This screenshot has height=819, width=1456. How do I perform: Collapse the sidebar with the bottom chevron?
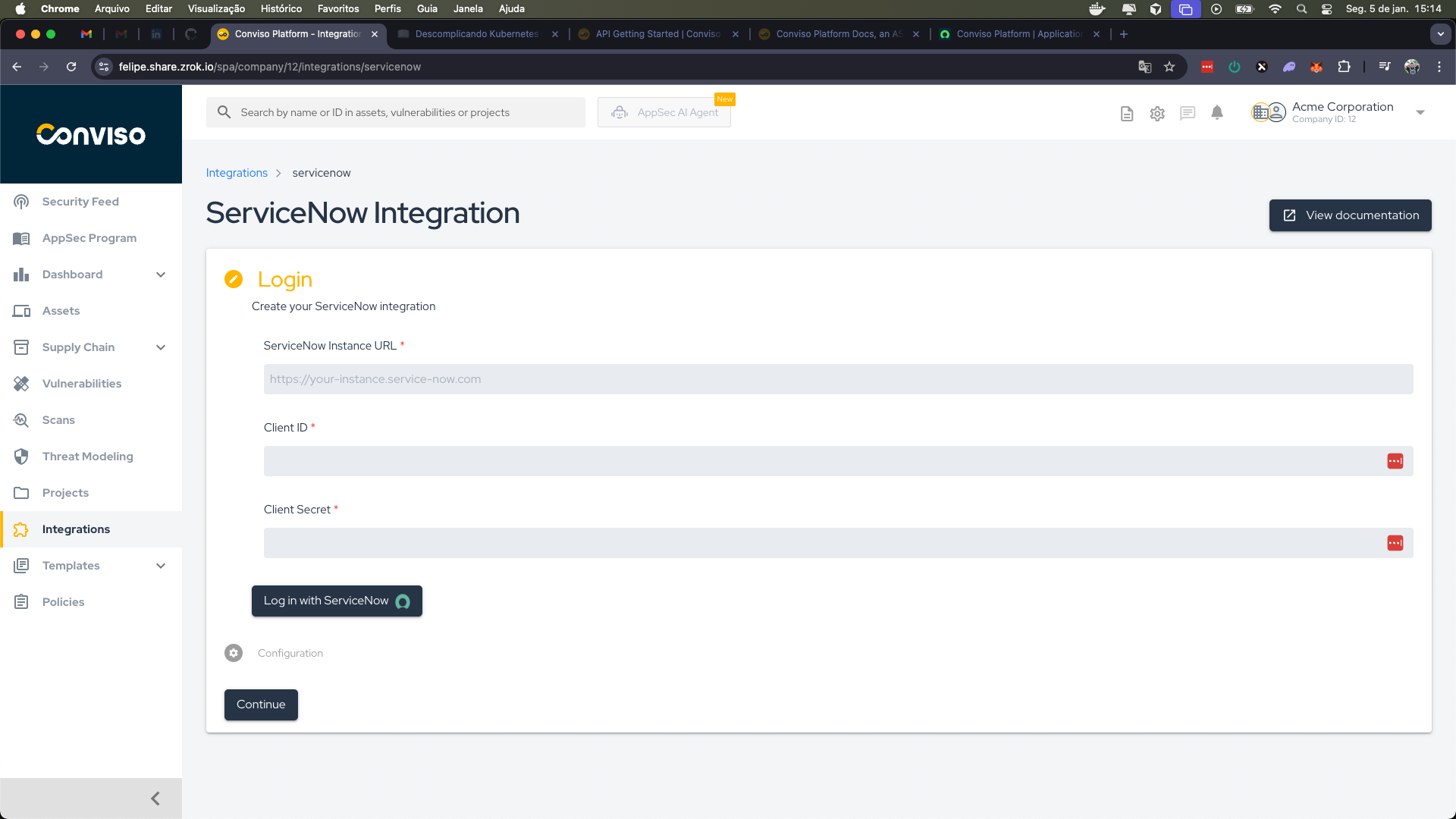(x=155, y=798)
